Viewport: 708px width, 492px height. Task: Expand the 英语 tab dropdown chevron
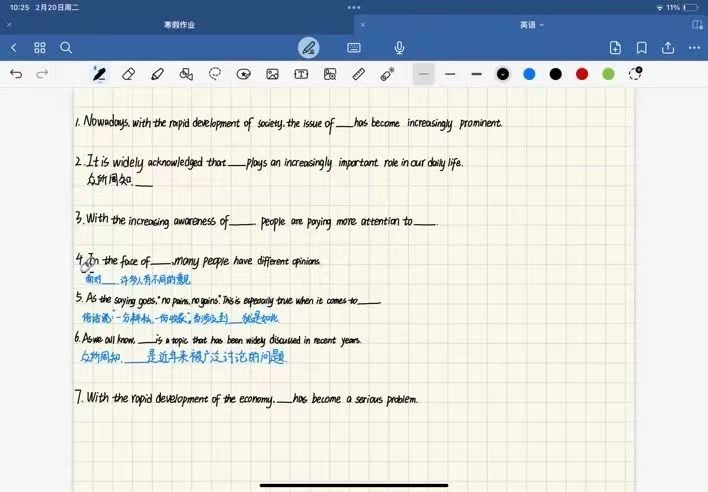(542, 24)
